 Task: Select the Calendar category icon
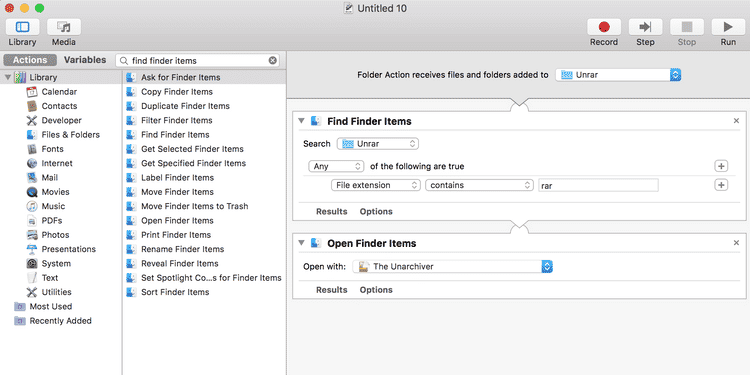pos(32,92)
